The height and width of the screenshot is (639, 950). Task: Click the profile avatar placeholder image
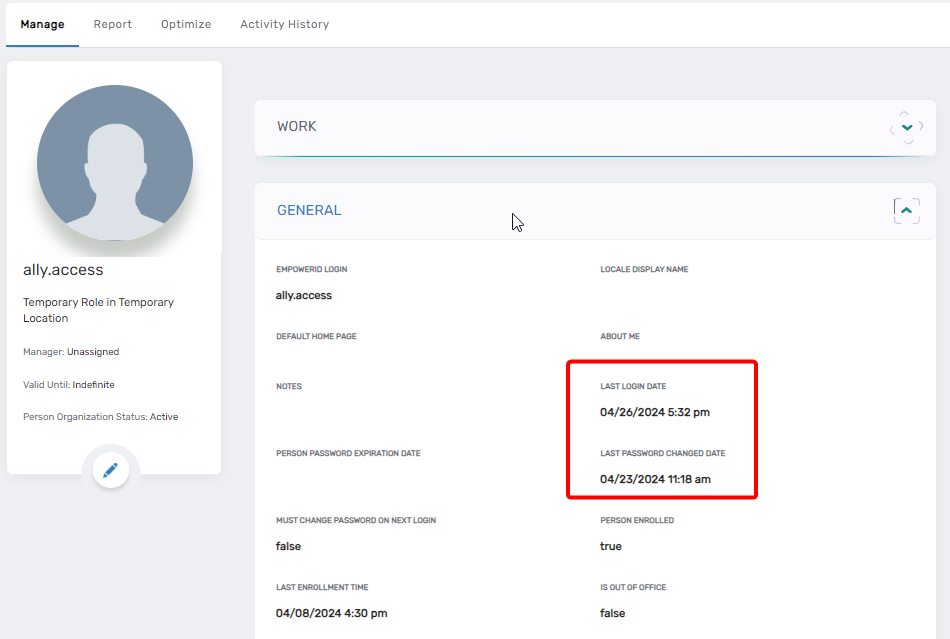pyautogui.click(x=114, y=161)
